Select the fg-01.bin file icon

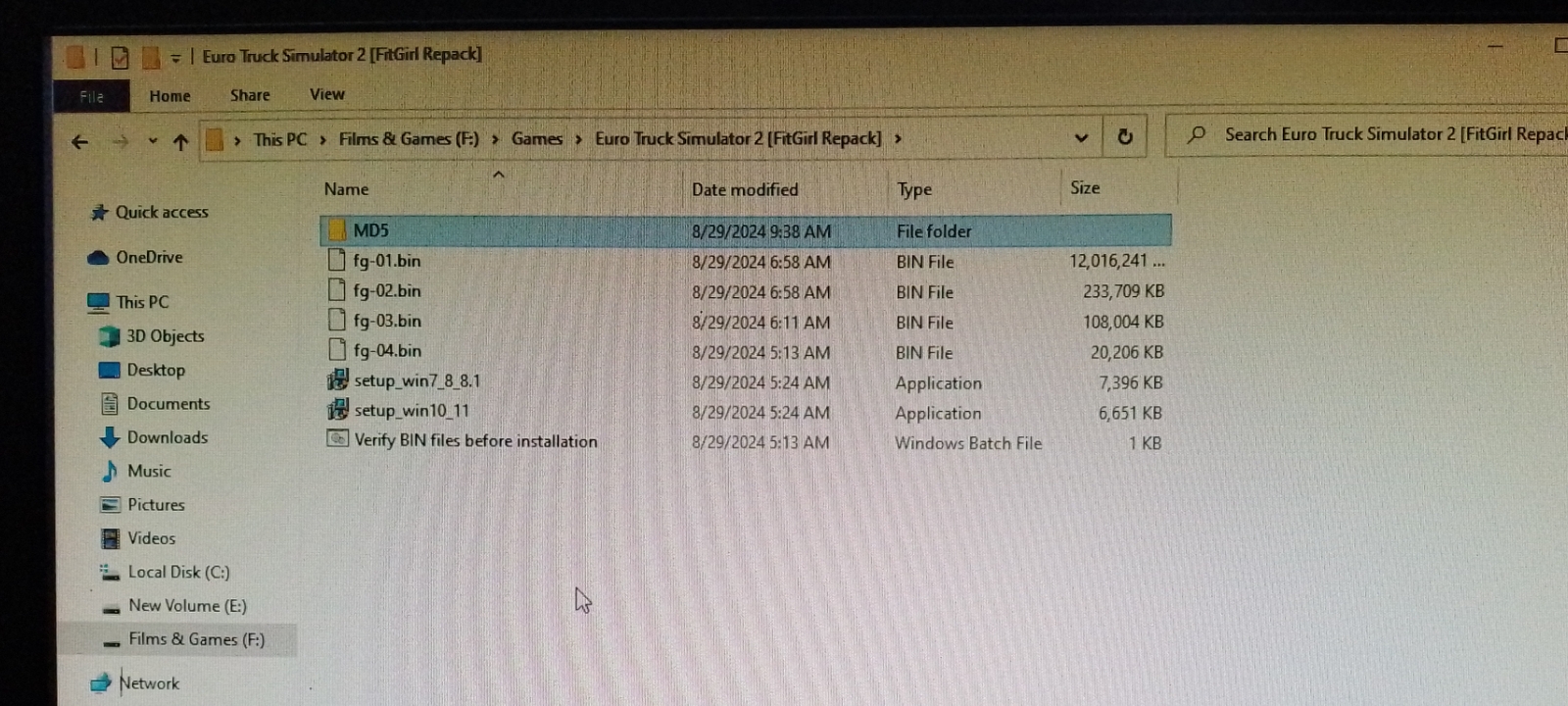[x=337, y=260]
